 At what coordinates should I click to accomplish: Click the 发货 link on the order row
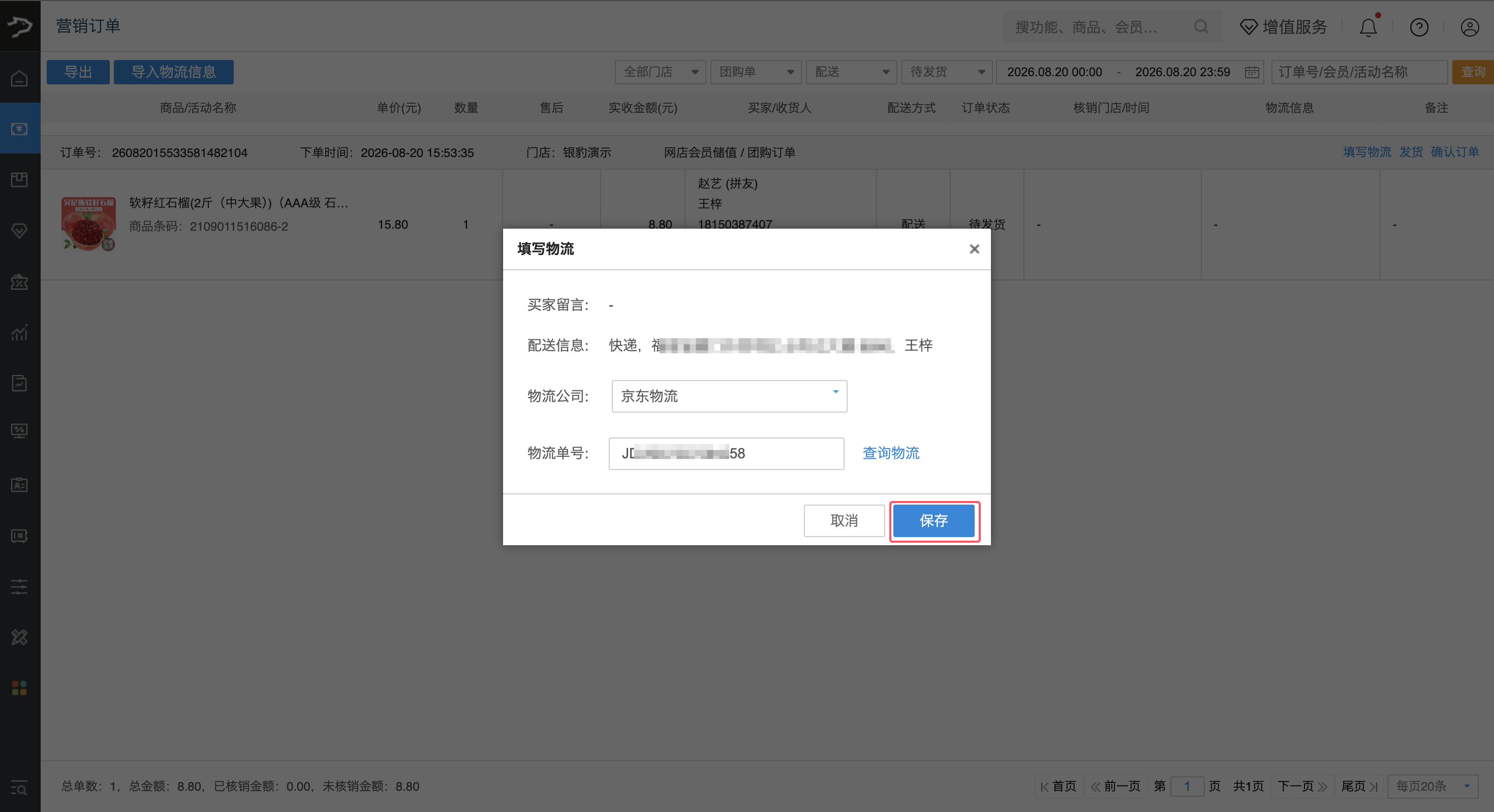pos(1411,152)
